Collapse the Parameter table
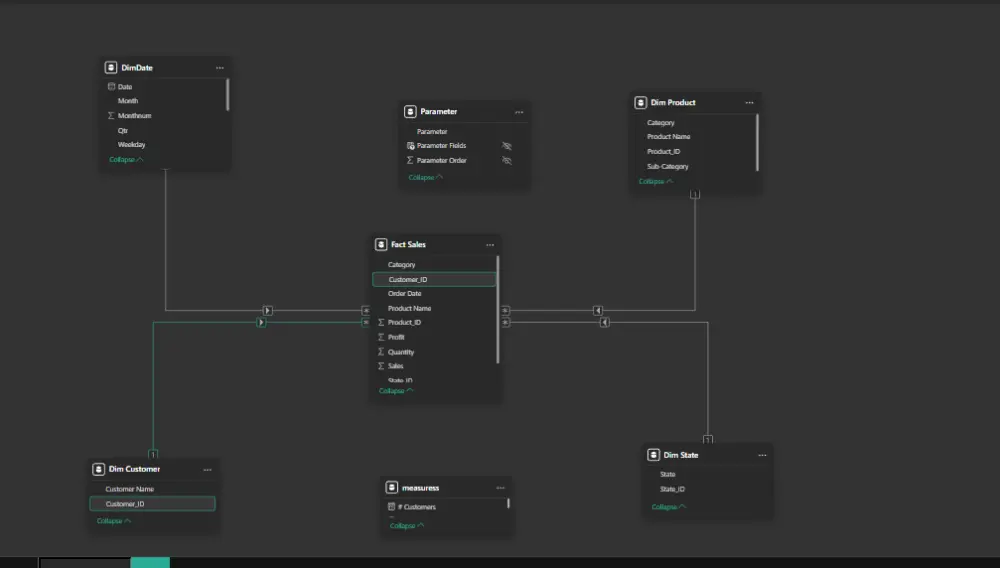The width and height of the screenshot is (1000, 568). pyautogui.click(x=425, y=177)
